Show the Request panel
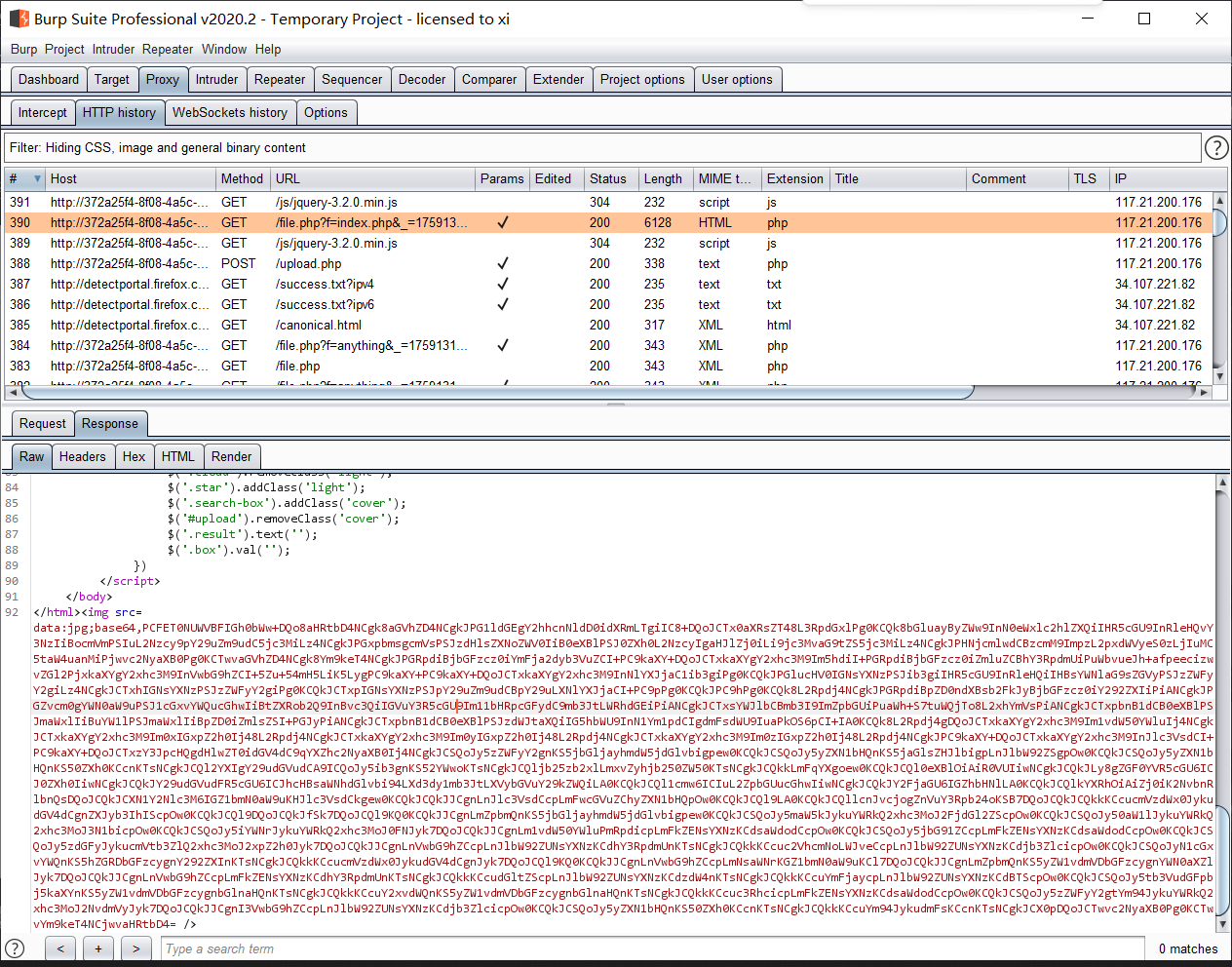The height and width of the screenshot is (967, 1232). (x=43, y=423)
